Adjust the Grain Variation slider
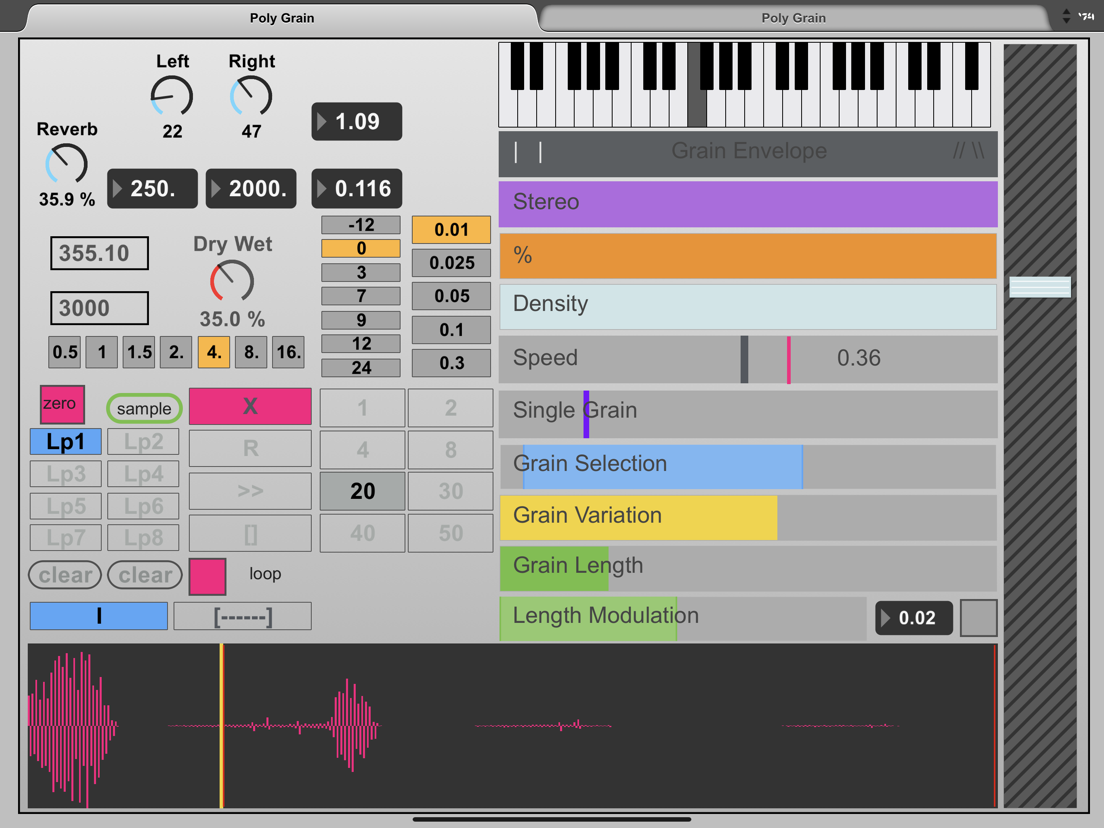 (x=748, y=518)
